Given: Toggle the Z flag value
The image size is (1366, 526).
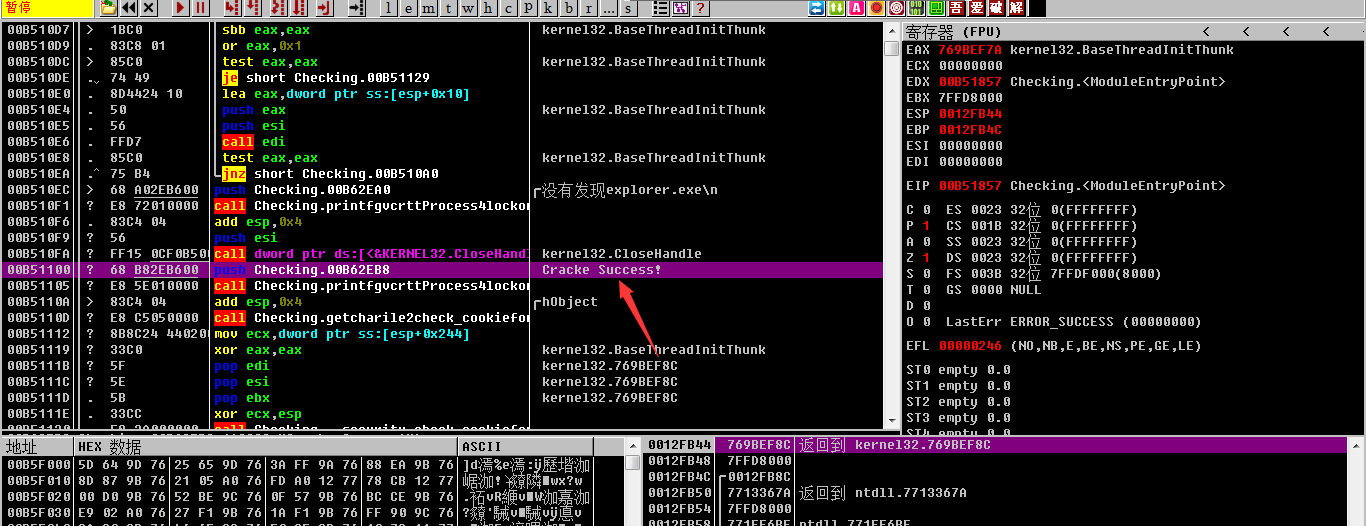Looking at the screenshot, I should point(926,258).
